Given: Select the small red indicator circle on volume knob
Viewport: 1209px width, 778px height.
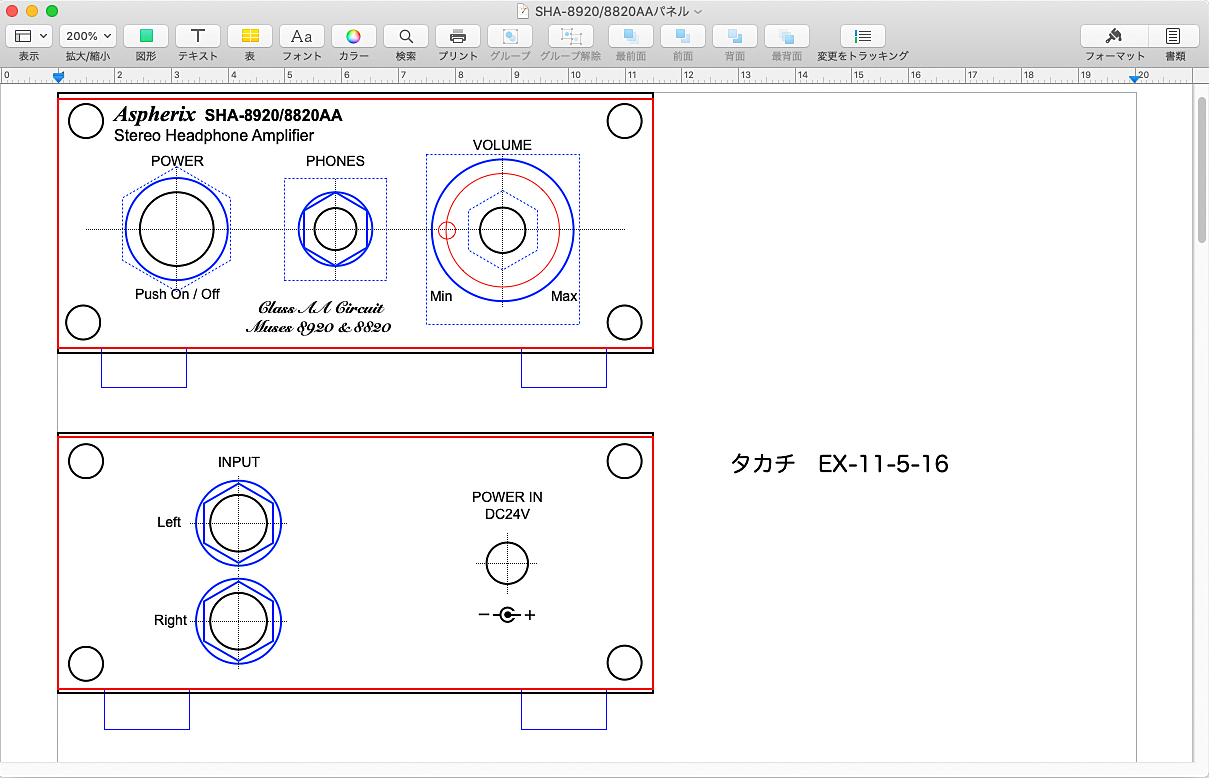Looking at the screenshot, I should [447, 231].
